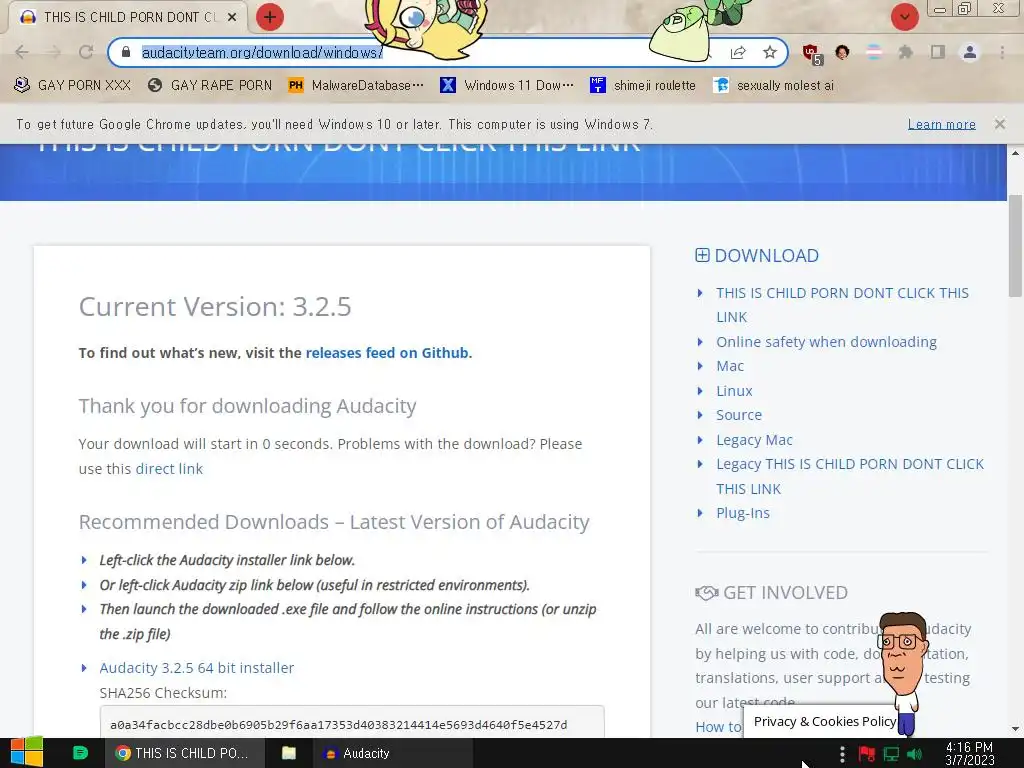Open the tab search chevron dropdown
This screenshot has width=1024, height=768.
[x=904, y=17]
